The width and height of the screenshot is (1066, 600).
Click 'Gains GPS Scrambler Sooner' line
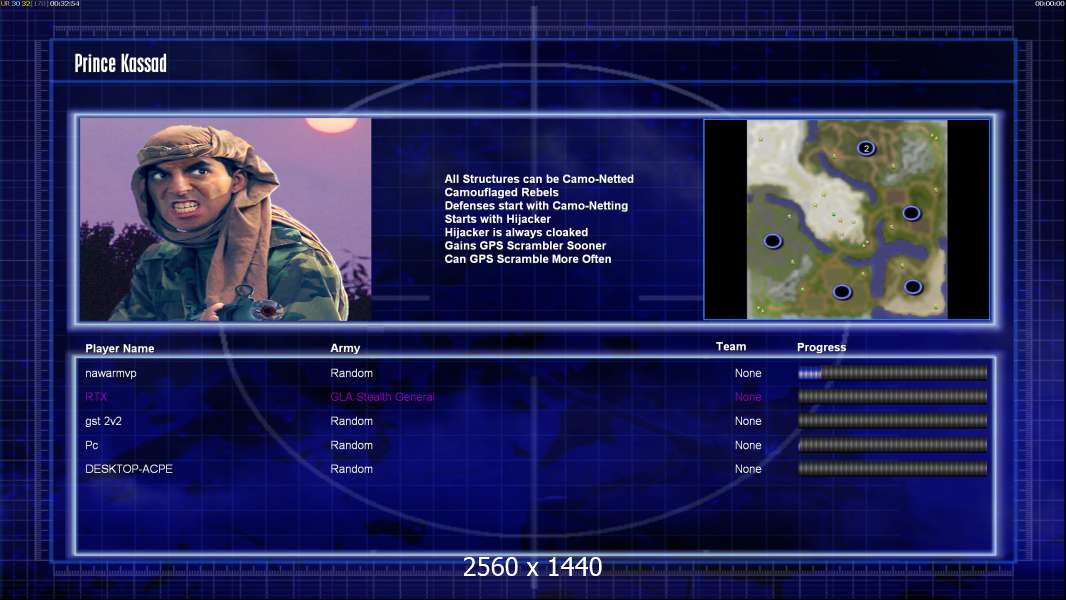coord(526,245)
